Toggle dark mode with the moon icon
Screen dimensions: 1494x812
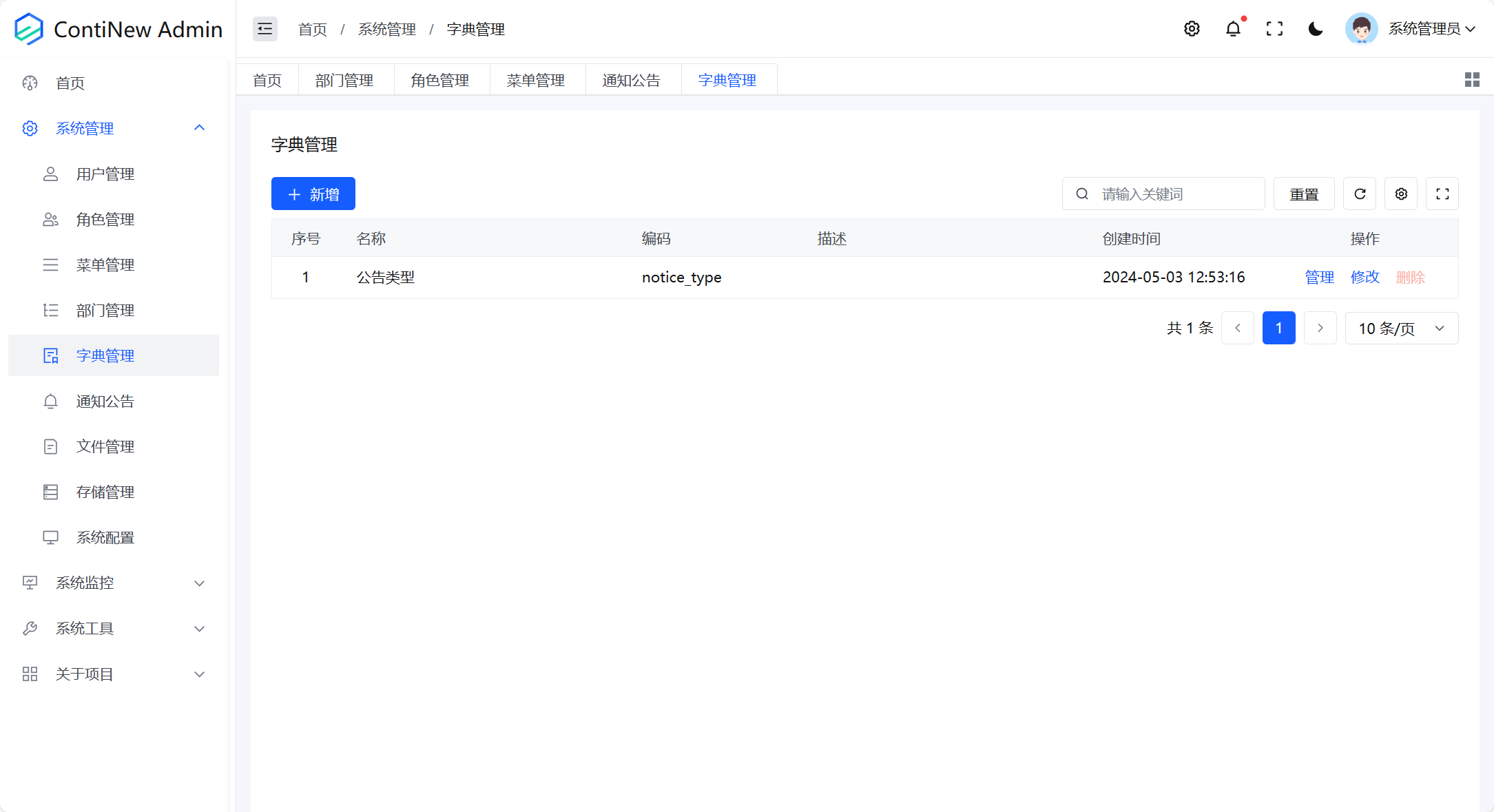[1316, 29]
